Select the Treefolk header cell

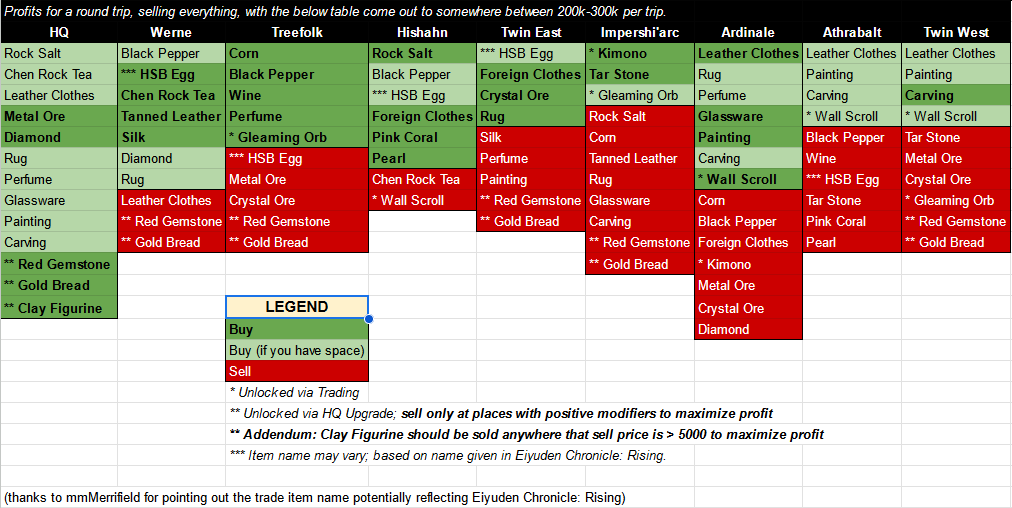296,32
